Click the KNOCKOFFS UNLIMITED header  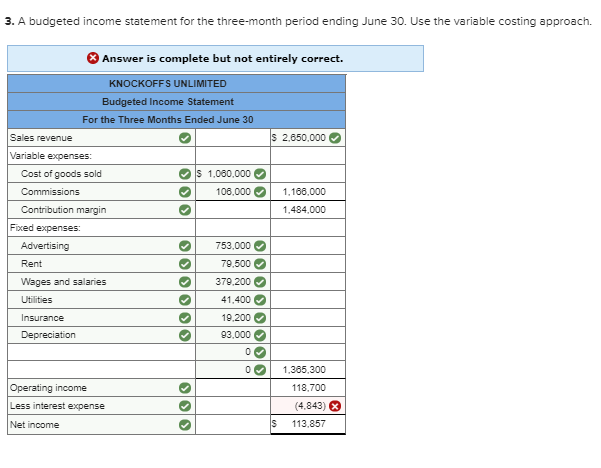tap(176, 84)
